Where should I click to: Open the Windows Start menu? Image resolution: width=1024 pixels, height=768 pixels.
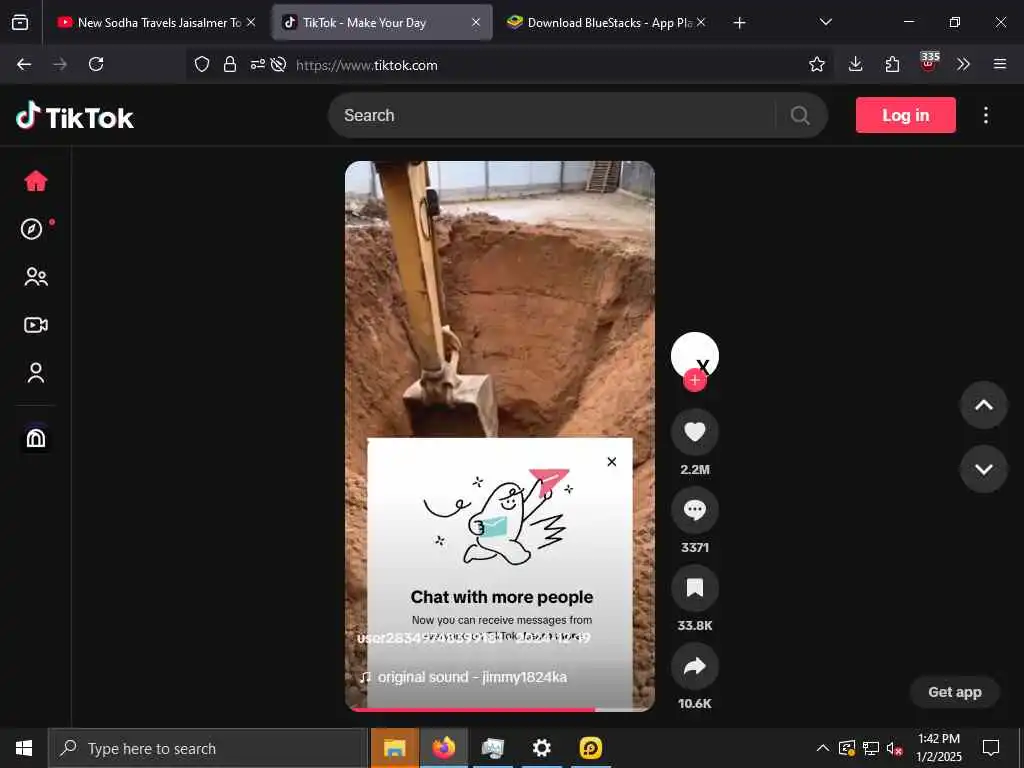pyautogui.click(x=24, y=748)
